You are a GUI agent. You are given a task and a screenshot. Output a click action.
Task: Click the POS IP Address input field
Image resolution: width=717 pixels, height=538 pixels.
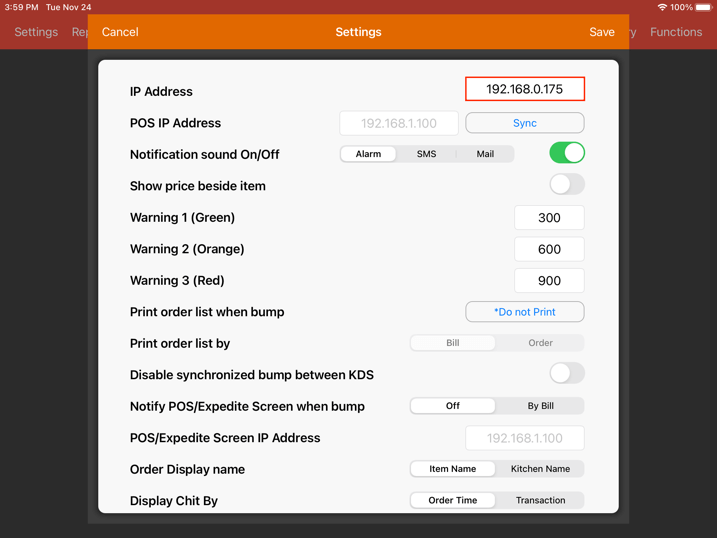[399, 123]
